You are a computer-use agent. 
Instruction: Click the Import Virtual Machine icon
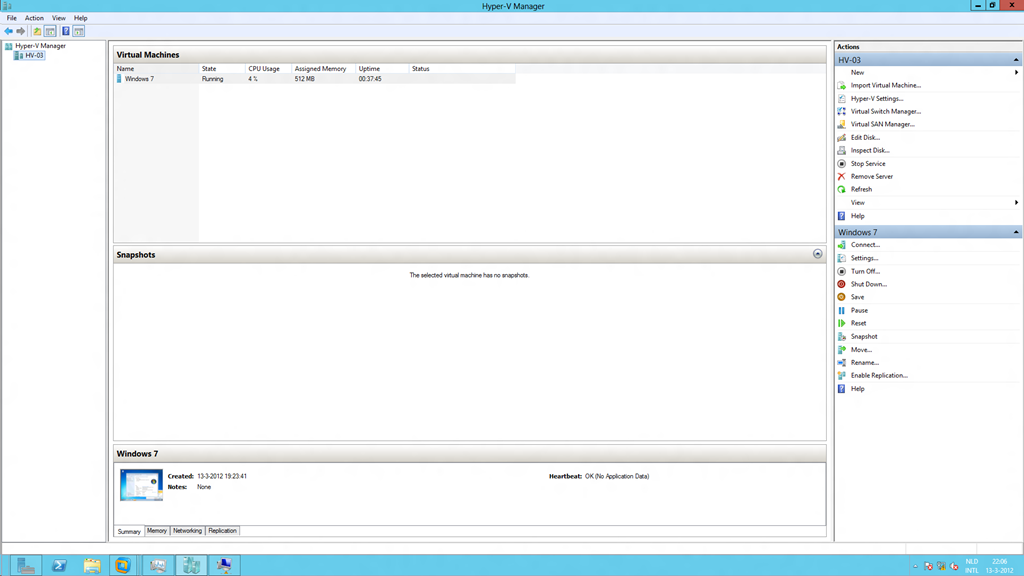coord(842,86)
